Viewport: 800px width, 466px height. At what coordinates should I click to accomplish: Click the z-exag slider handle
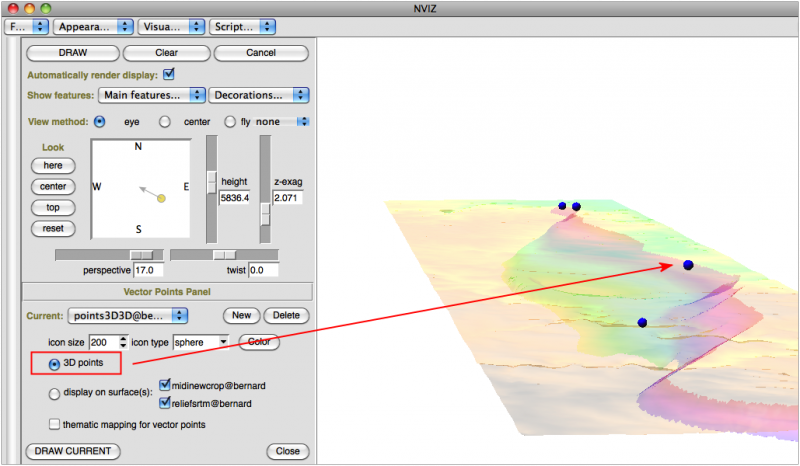[265, 214]
